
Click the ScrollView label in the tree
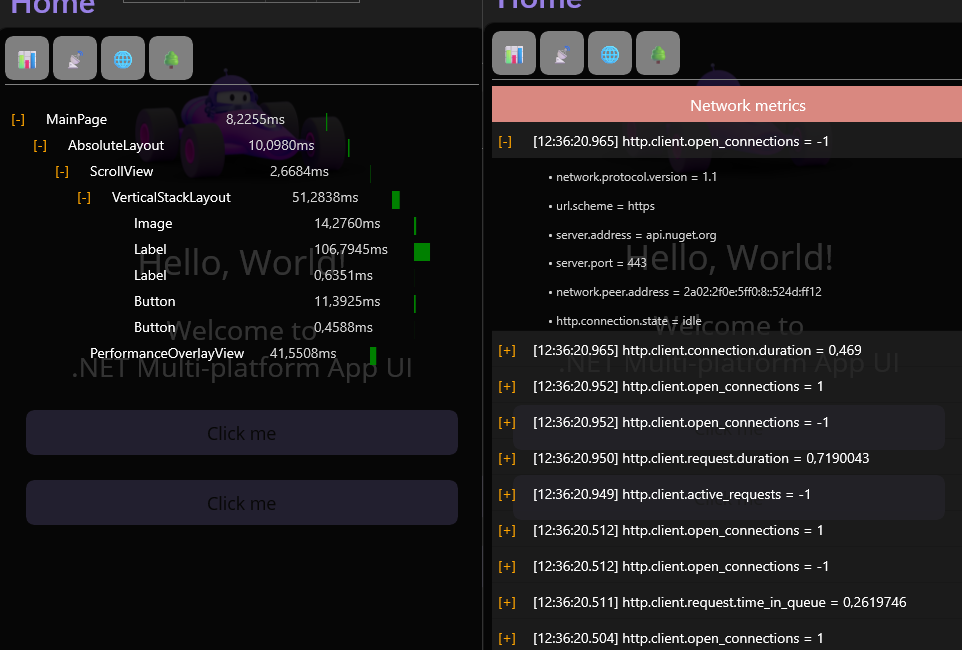[x=121, y=171]
